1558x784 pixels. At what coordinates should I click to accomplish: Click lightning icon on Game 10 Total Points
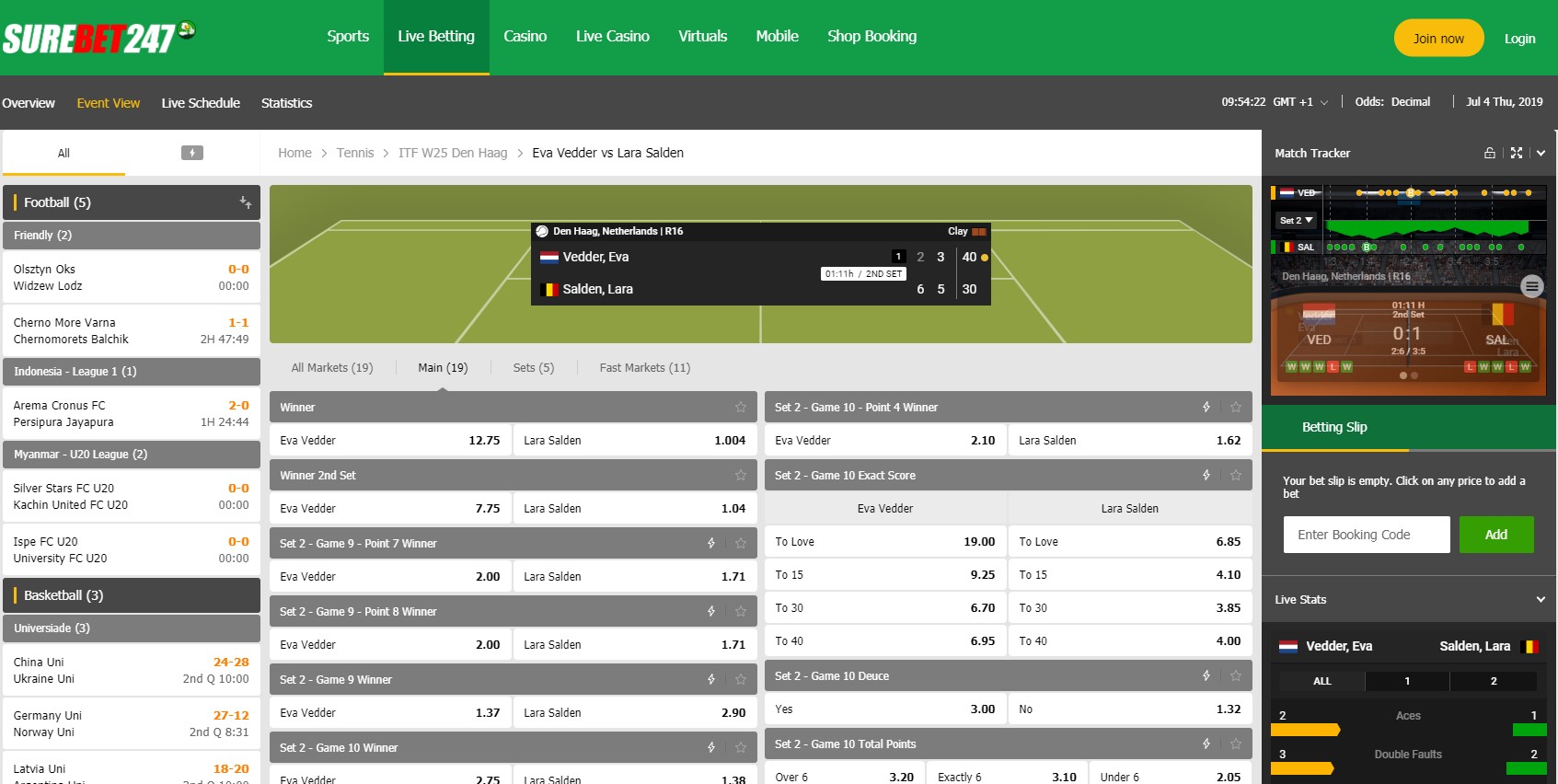[1206, 744]
